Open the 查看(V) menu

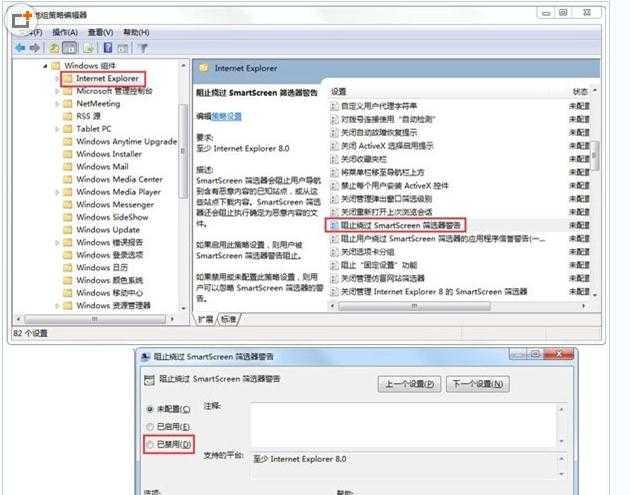(x=100, y=32)
